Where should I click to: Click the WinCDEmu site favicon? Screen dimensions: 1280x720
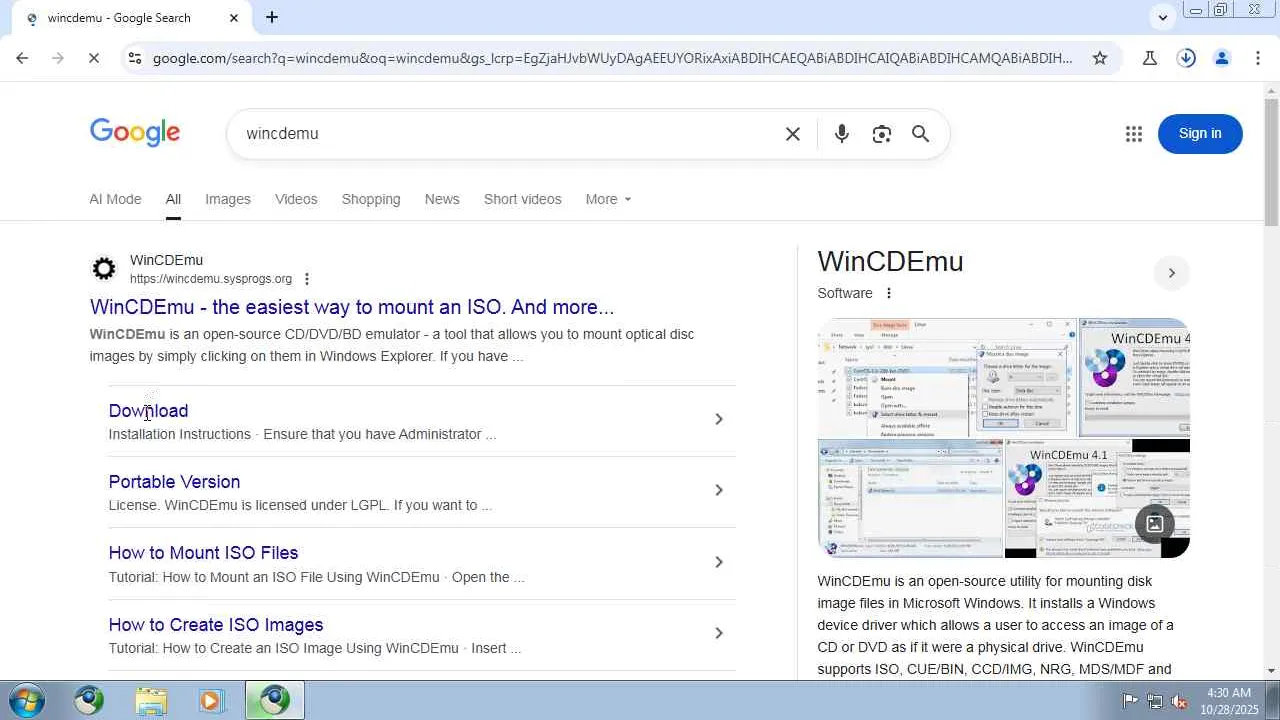coord(104,269)
